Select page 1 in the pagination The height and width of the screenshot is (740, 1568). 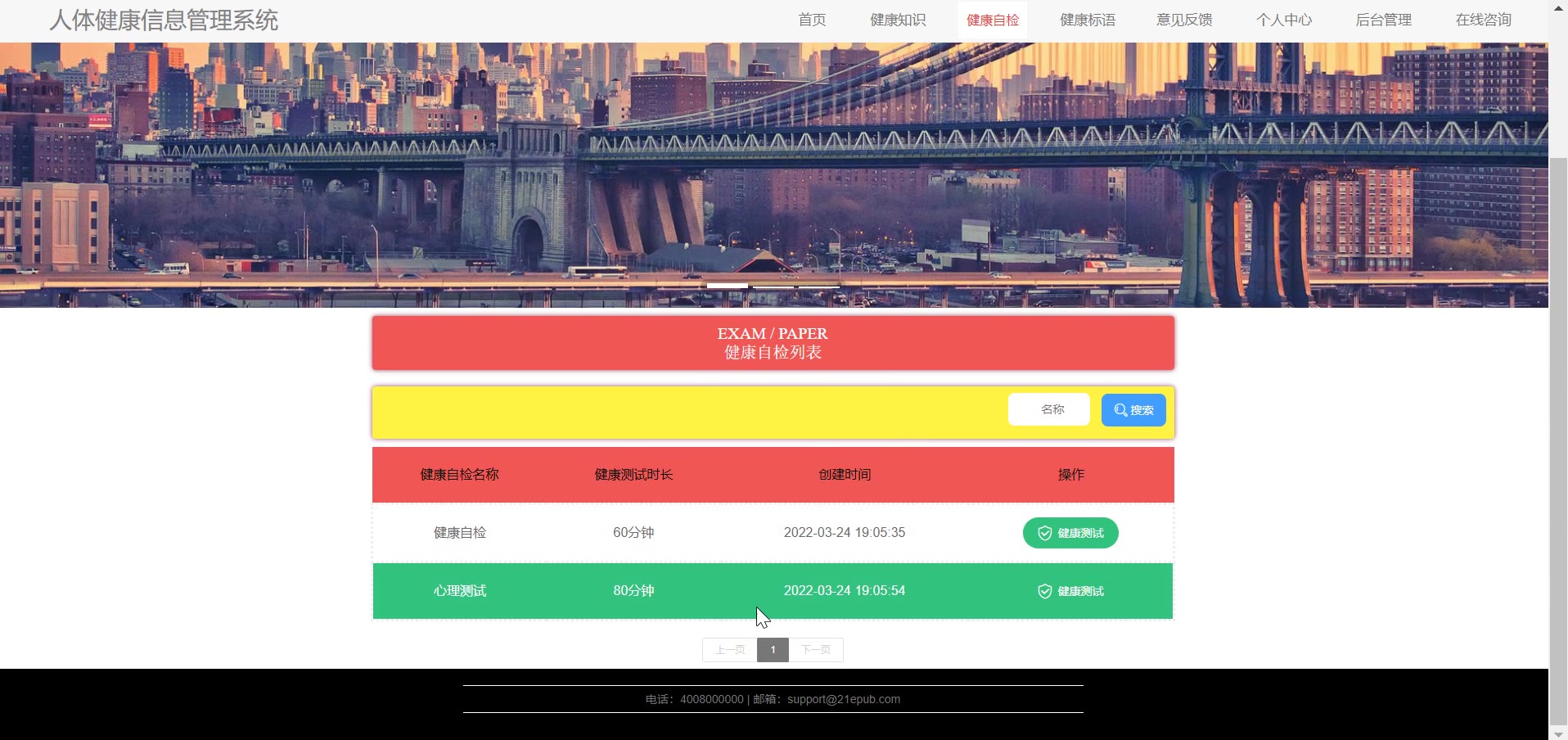click(773, 650)
